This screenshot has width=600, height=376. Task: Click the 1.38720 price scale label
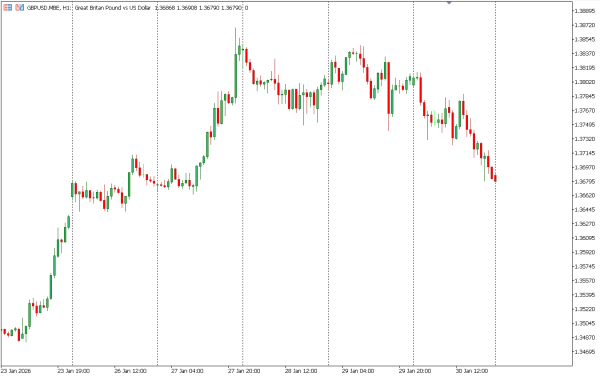[585, 25]
